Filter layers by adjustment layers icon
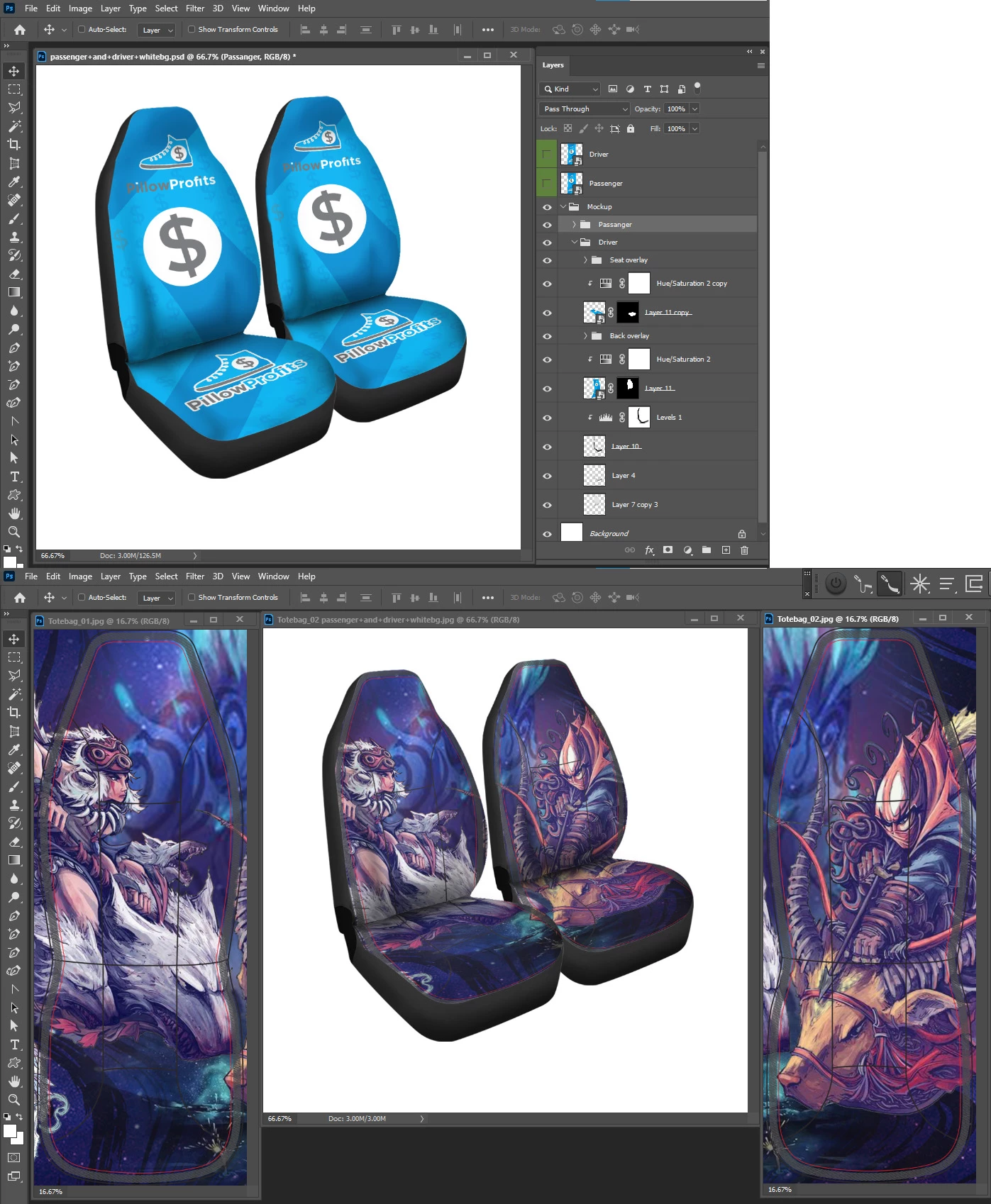 [630, 89]
